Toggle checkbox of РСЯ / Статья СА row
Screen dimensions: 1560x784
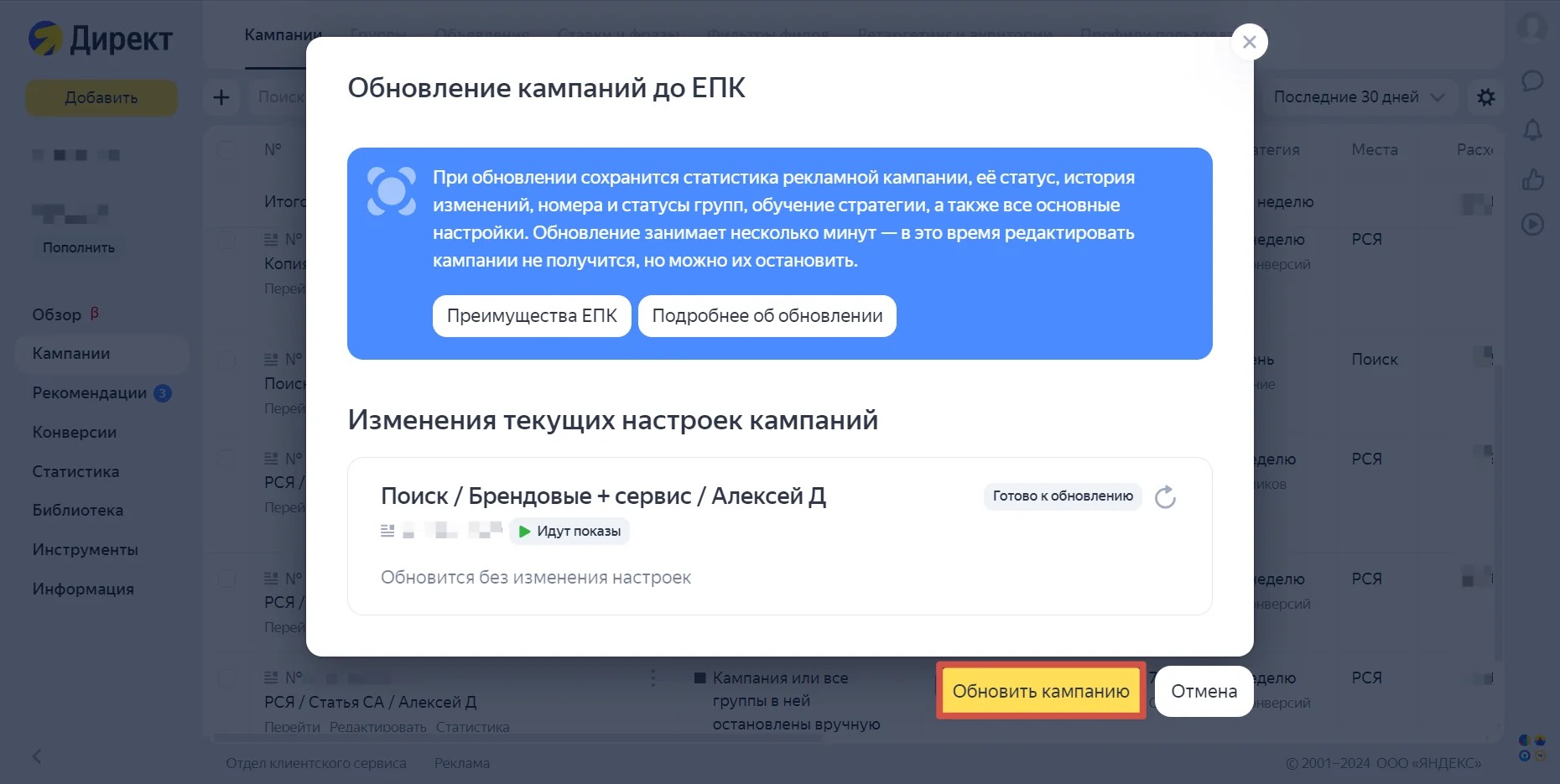pos(226,678)
